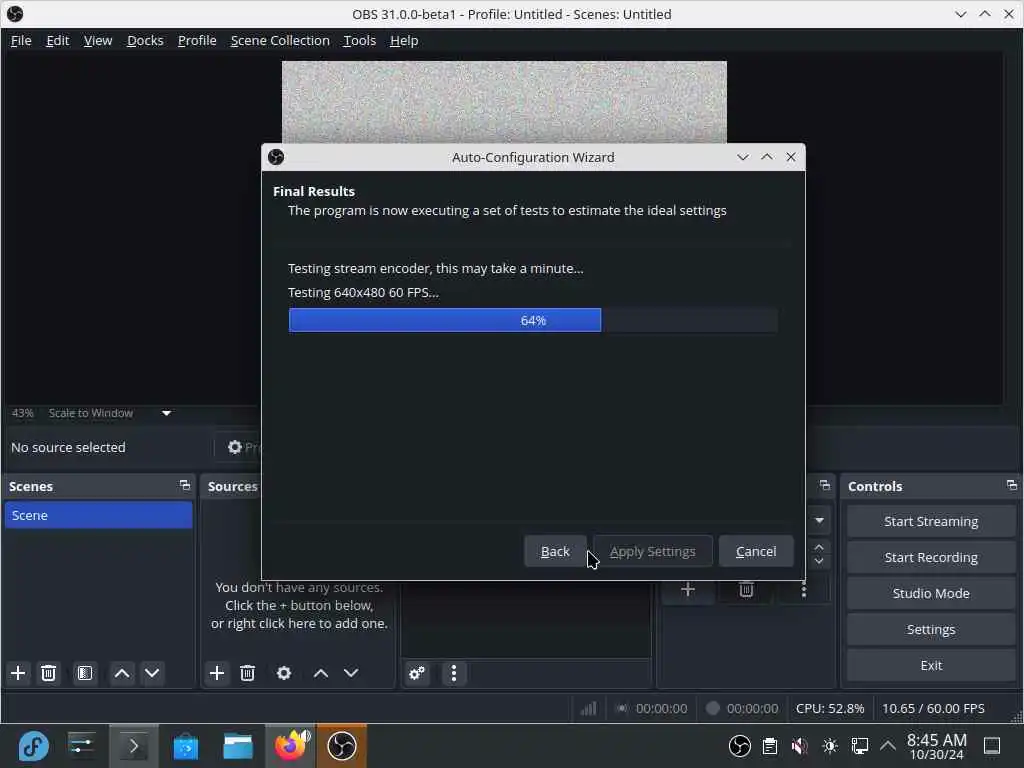Open advanced audio properties gears icon
This screenshot has height=768, width=1024.
click(x=417, y=673)
